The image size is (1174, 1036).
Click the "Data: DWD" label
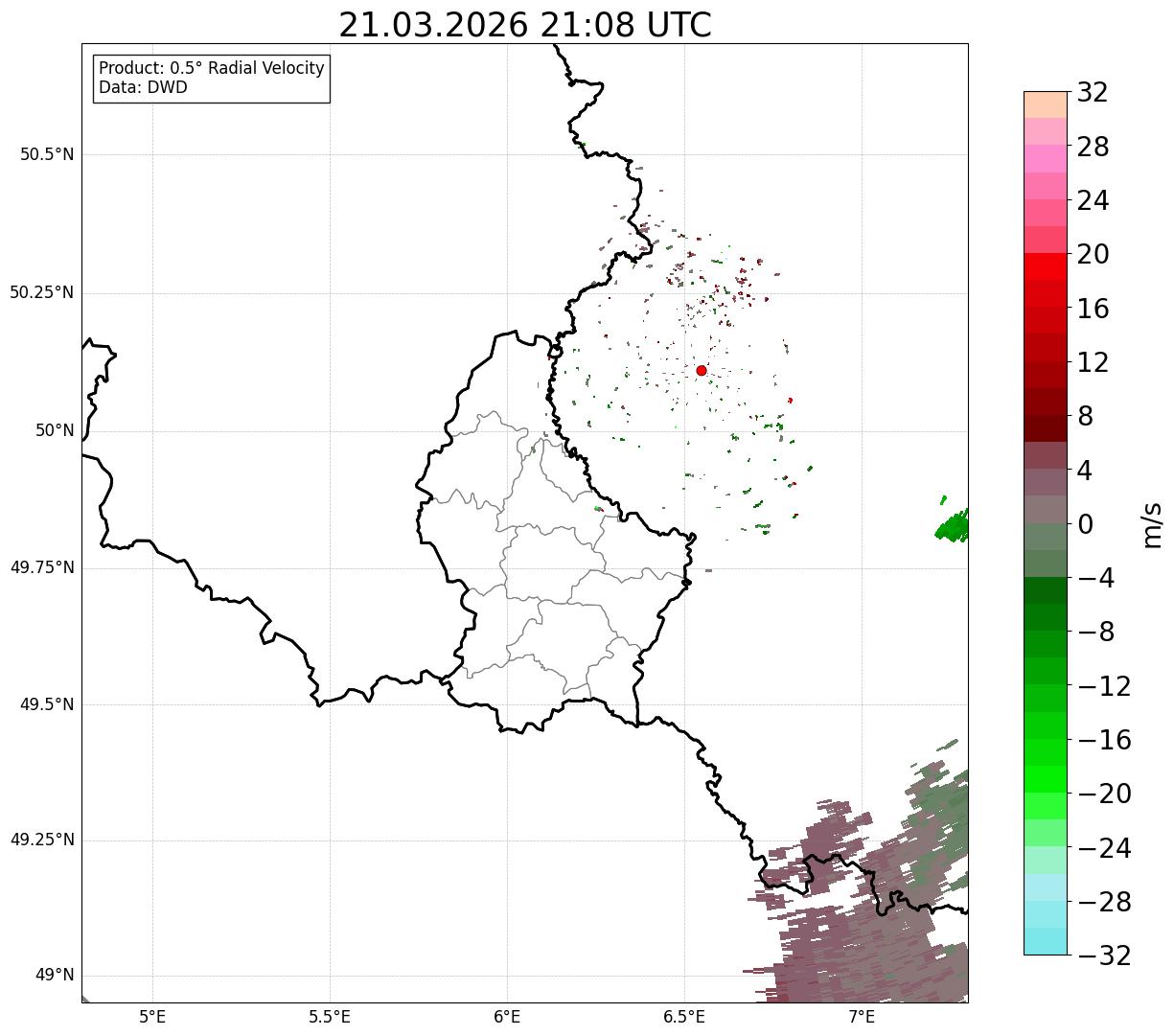pos(143,87)
